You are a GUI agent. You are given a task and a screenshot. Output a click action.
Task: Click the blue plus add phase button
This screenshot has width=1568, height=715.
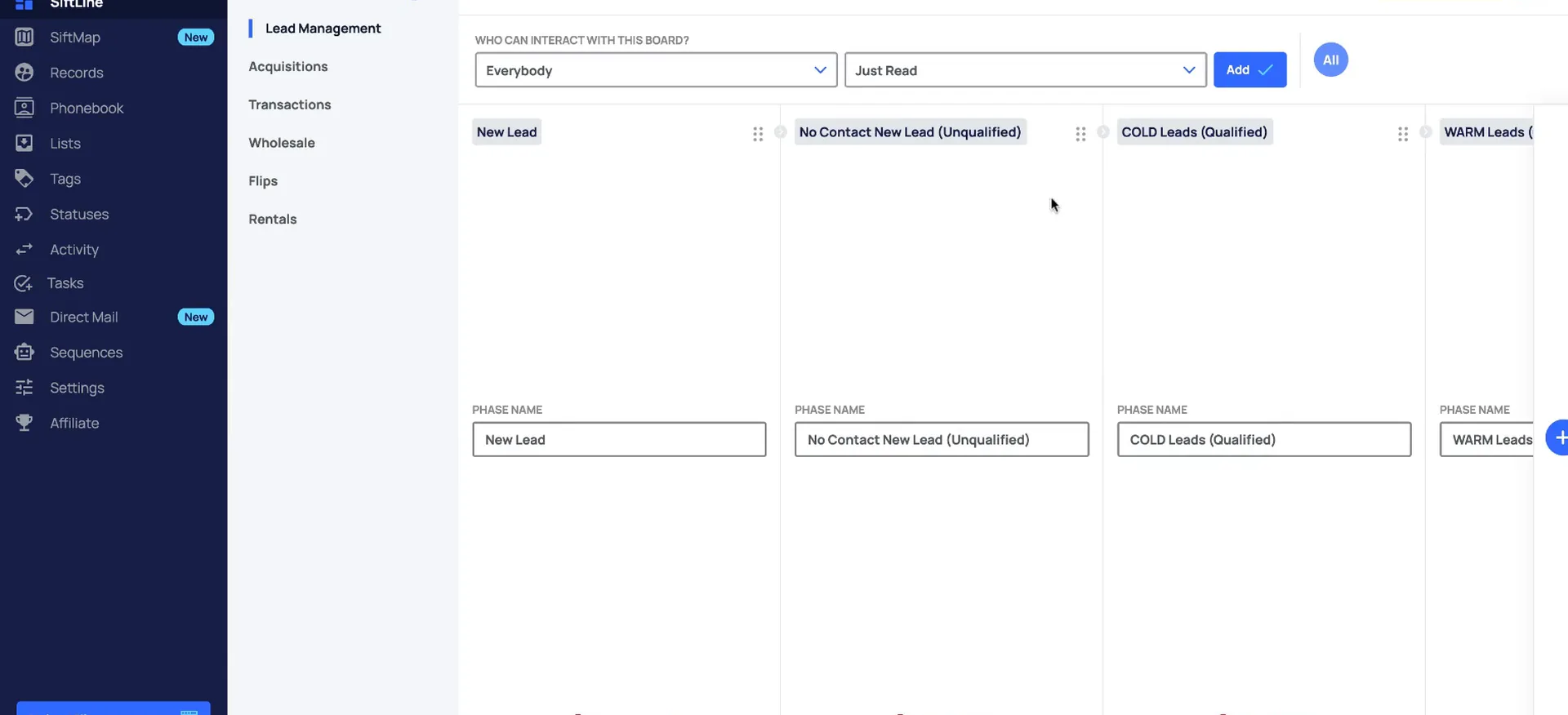[x=1558, y=438]
